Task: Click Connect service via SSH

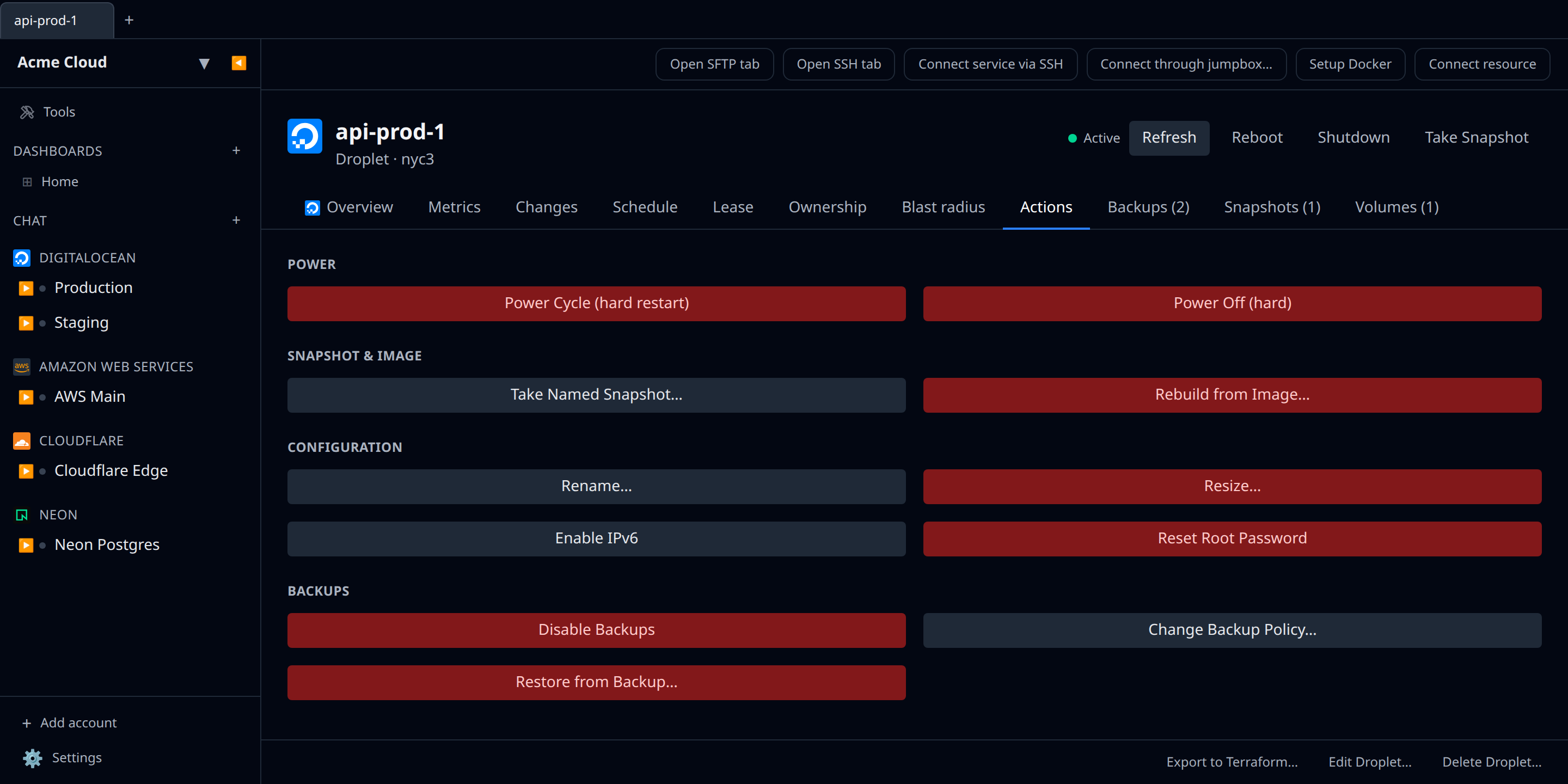Action: [x=990, y=64]
